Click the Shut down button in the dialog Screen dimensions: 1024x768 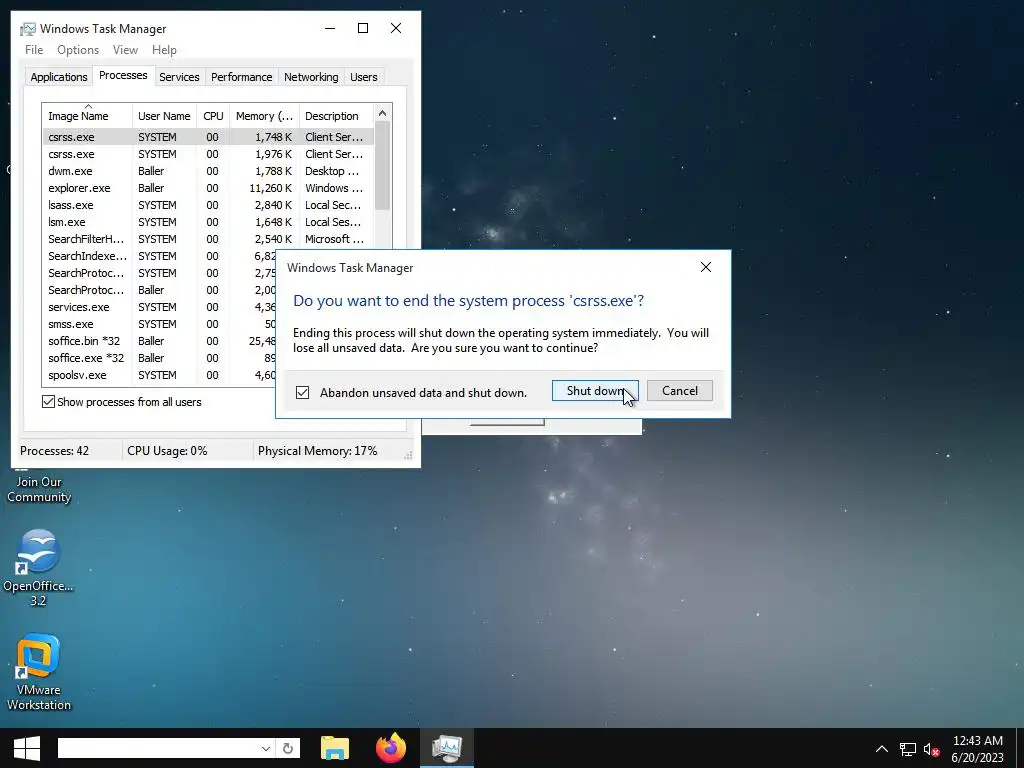[x=595, y=391]
